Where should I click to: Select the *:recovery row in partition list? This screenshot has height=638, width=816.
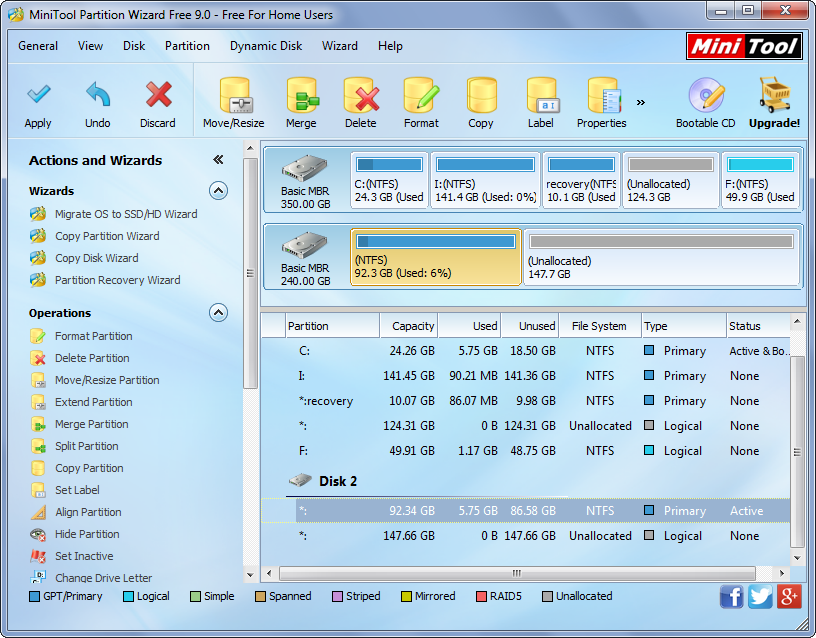click(x=526, y=401)
